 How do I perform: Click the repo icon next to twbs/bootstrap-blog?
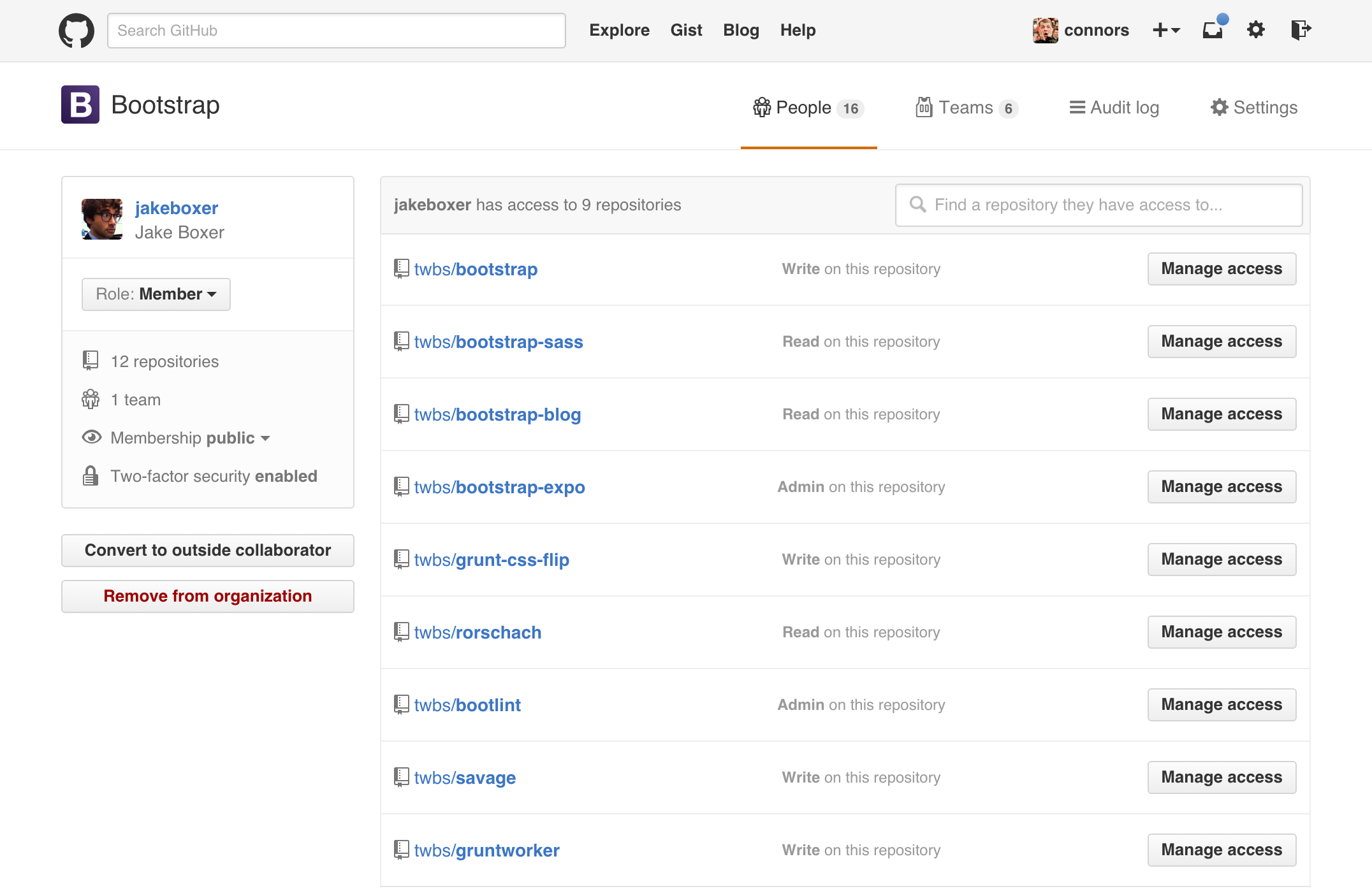click(x=401, y=414)
